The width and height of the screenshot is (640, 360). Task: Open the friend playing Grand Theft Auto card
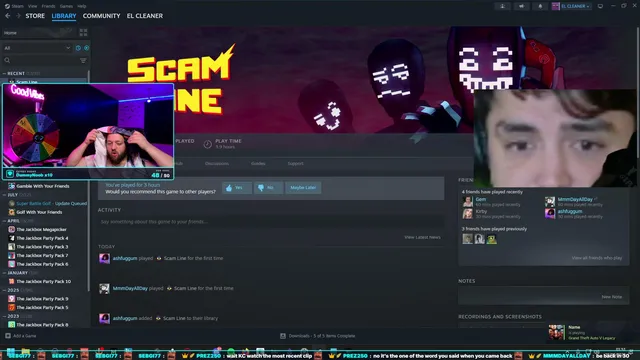tap(589, 332)
